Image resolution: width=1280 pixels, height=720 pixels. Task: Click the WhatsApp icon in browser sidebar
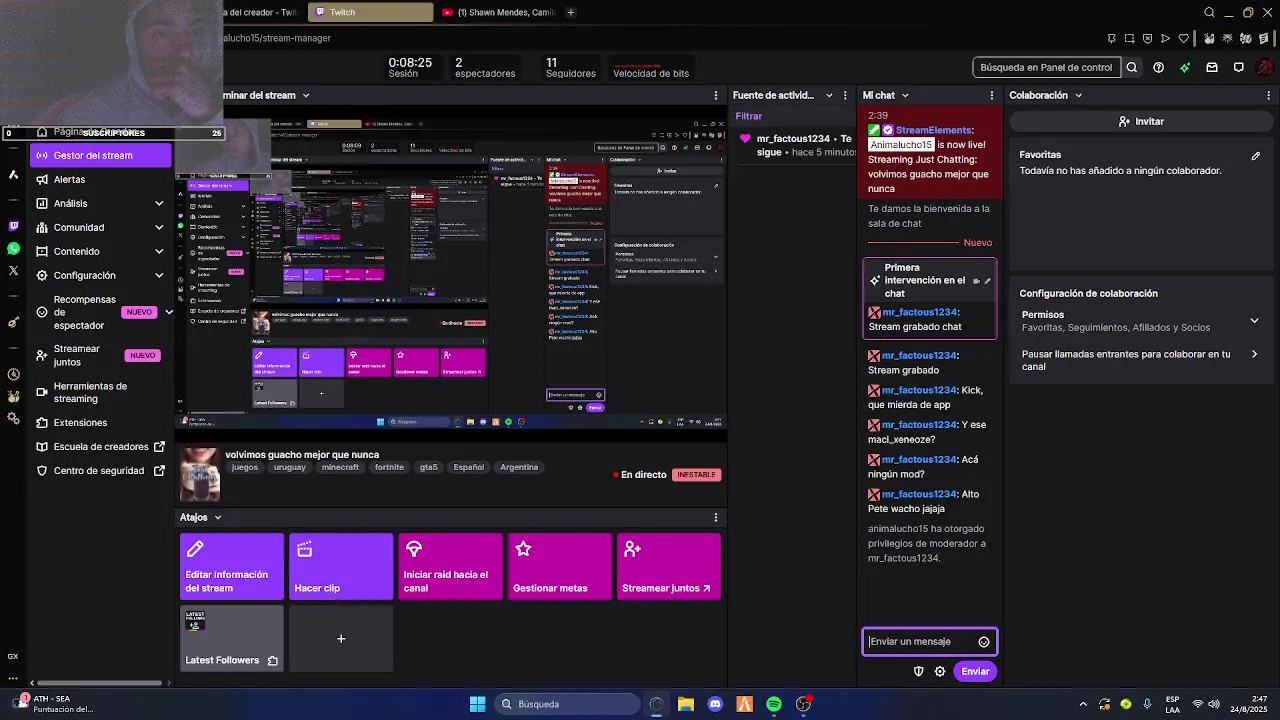coord(13,248)
